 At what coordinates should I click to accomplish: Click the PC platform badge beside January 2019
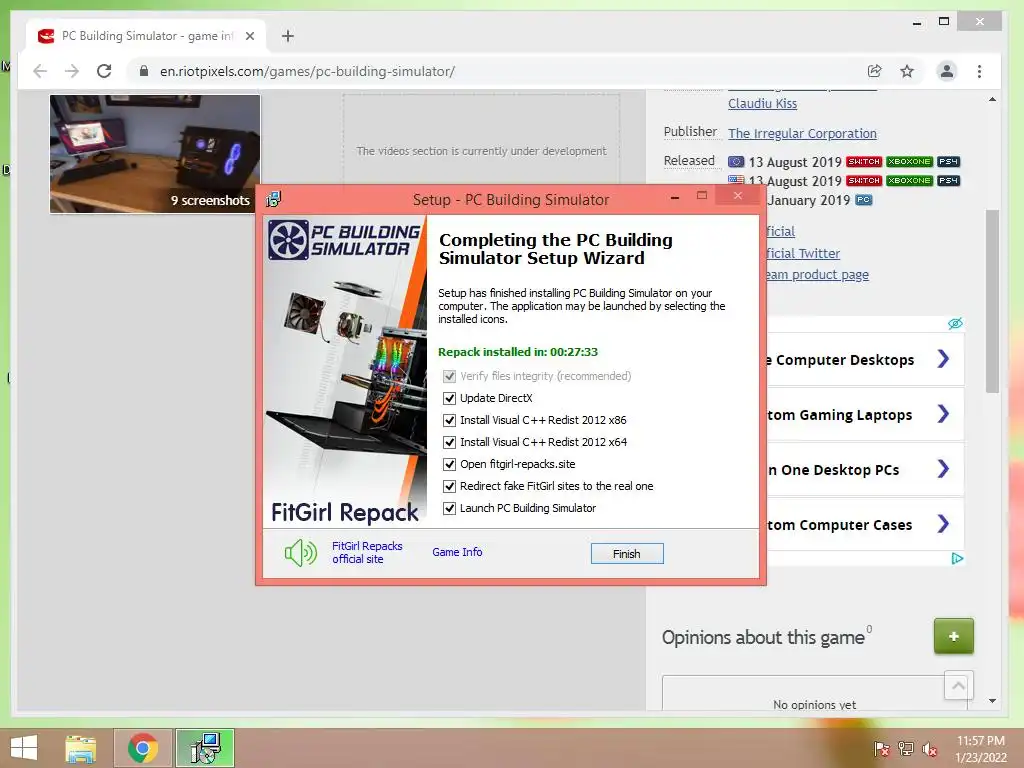click(863, 200)
